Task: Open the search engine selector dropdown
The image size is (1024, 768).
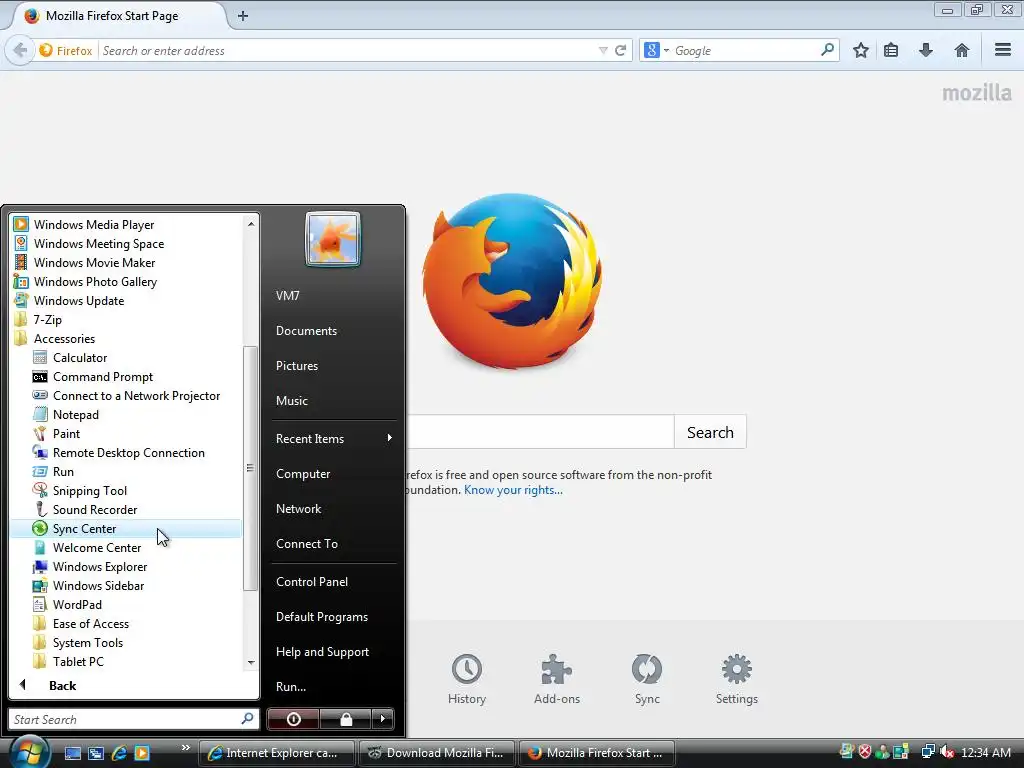Action: 656,50
